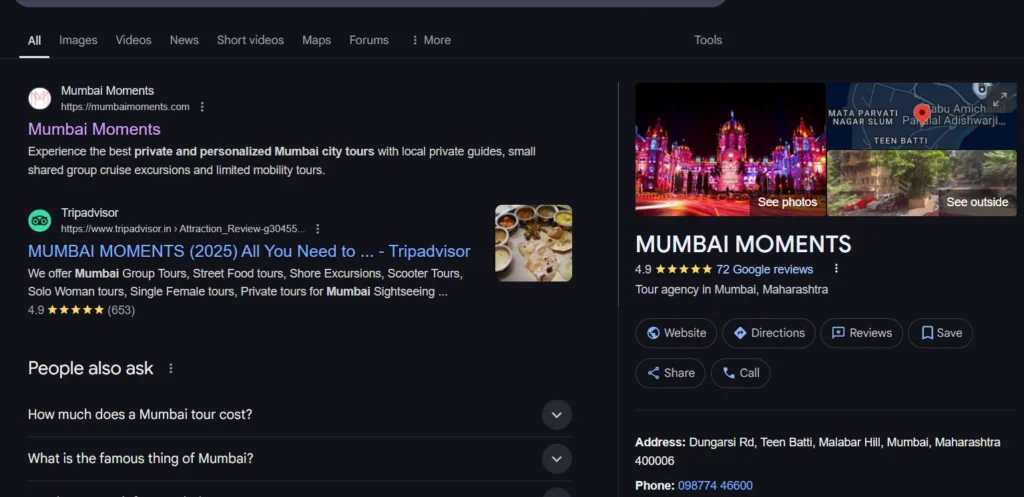This screenshot has width=1024, height=497.
Task: Click the Mumbai Moments site favicon
Action: point(40,99)
